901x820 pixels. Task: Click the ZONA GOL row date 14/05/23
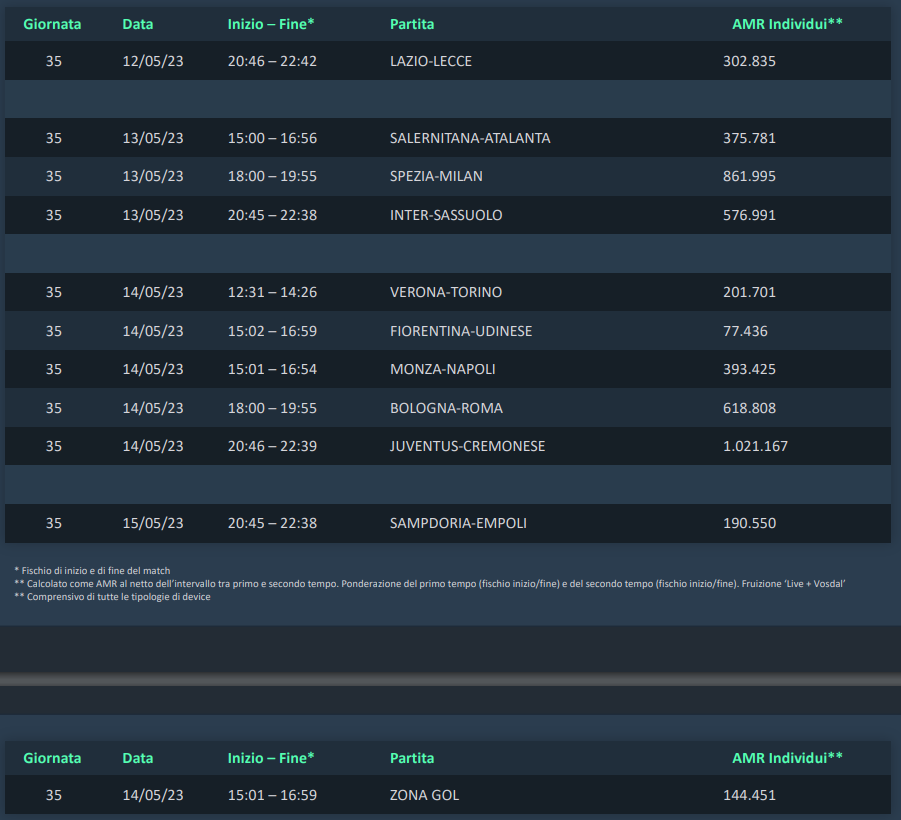pos(153,795)
